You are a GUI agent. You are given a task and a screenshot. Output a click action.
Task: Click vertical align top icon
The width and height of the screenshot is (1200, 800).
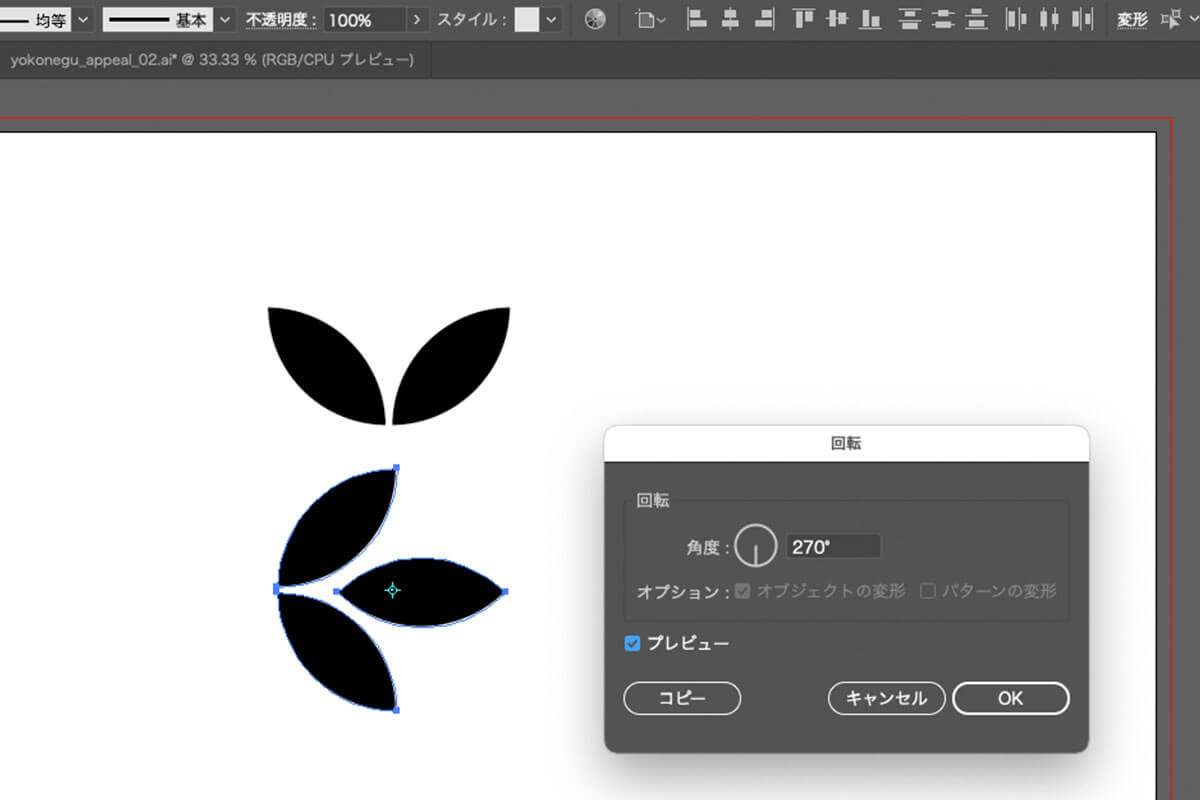tap(803, 19)
